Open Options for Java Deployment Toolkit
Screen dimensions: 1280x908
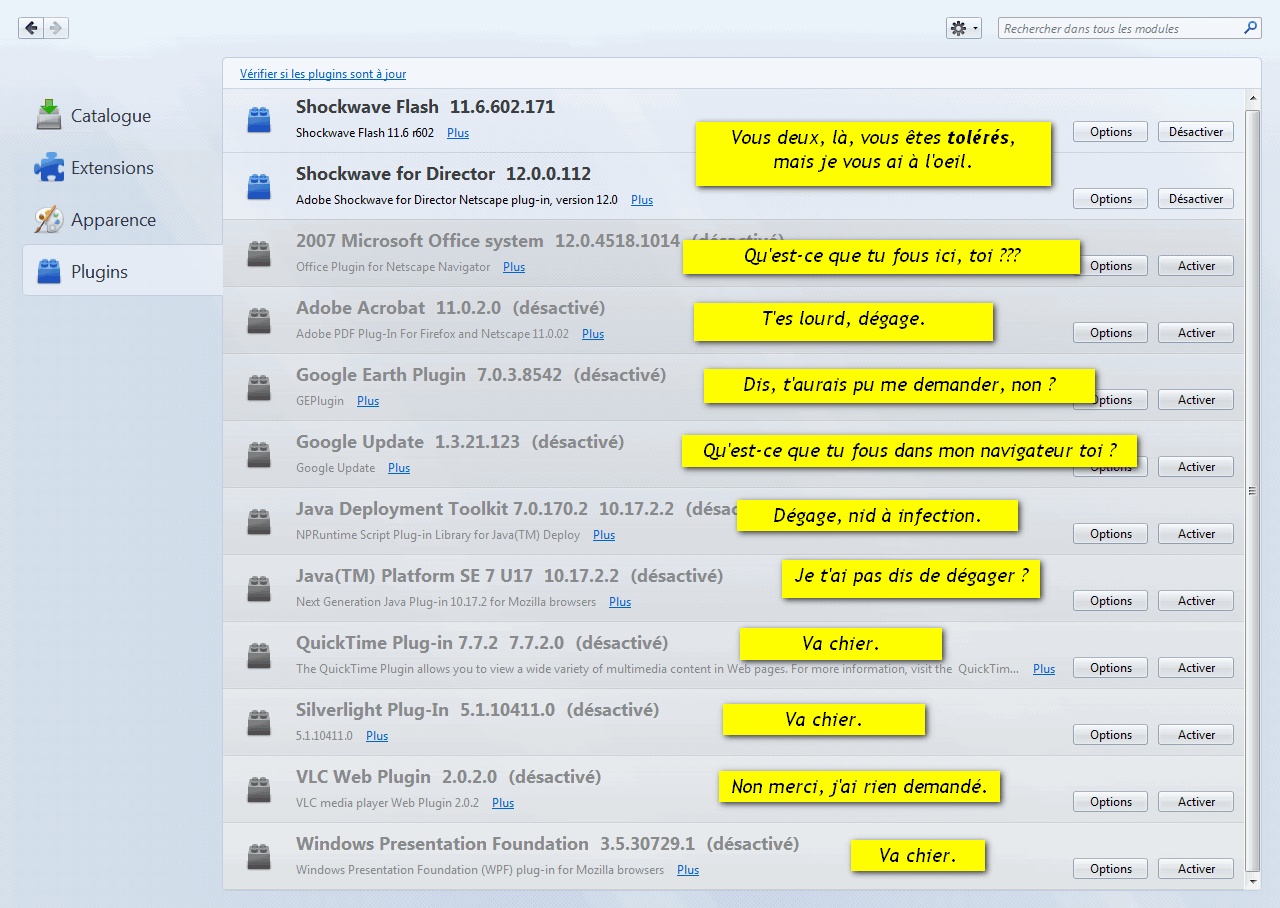[x=1111, y=534]
